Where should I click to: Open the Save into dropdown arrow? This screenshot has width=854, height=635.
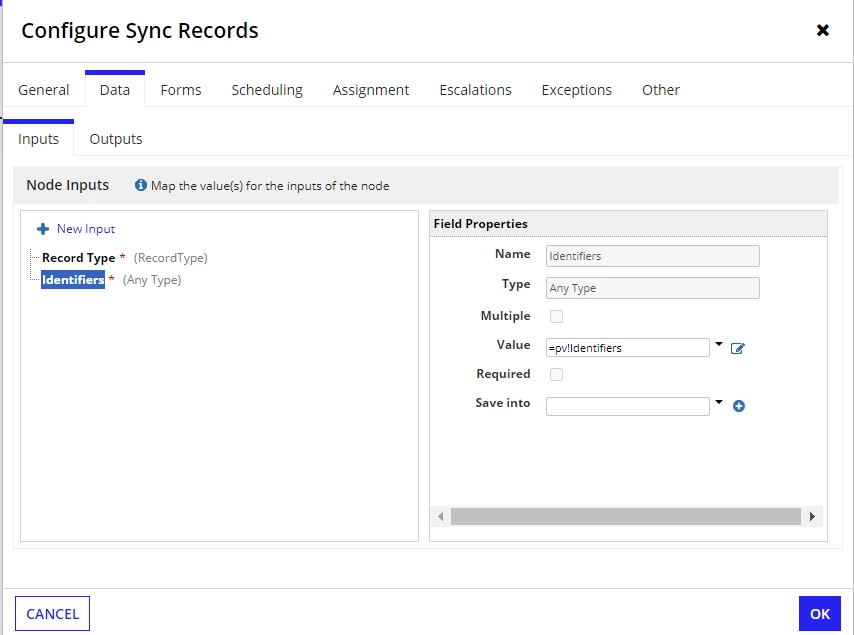click(719, 402)
